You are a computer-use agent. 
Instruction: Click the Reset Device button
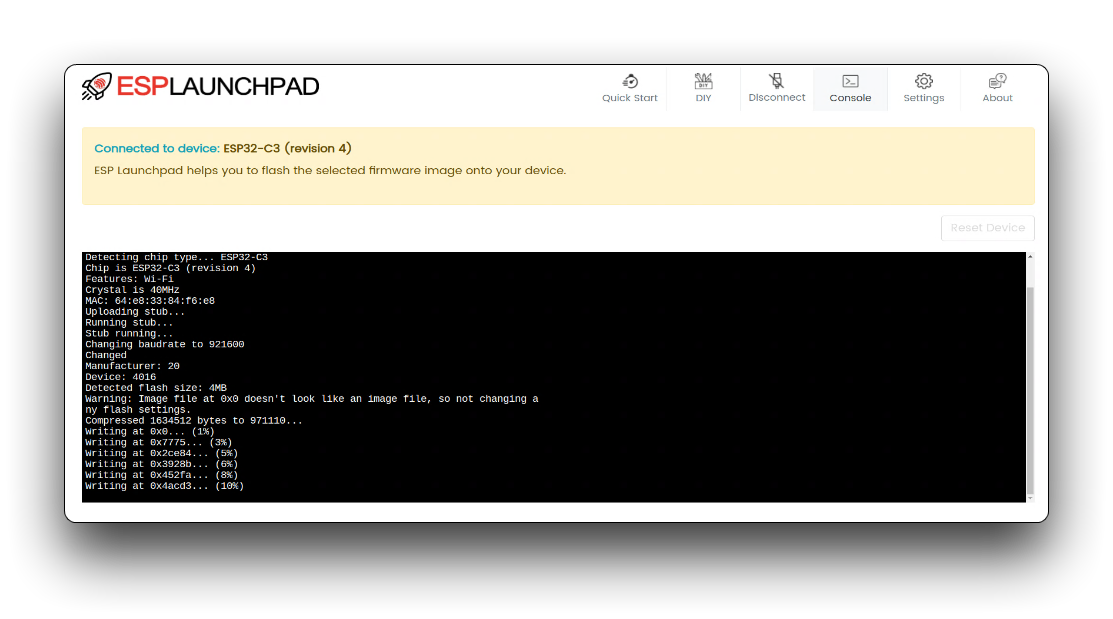point(987,228)
